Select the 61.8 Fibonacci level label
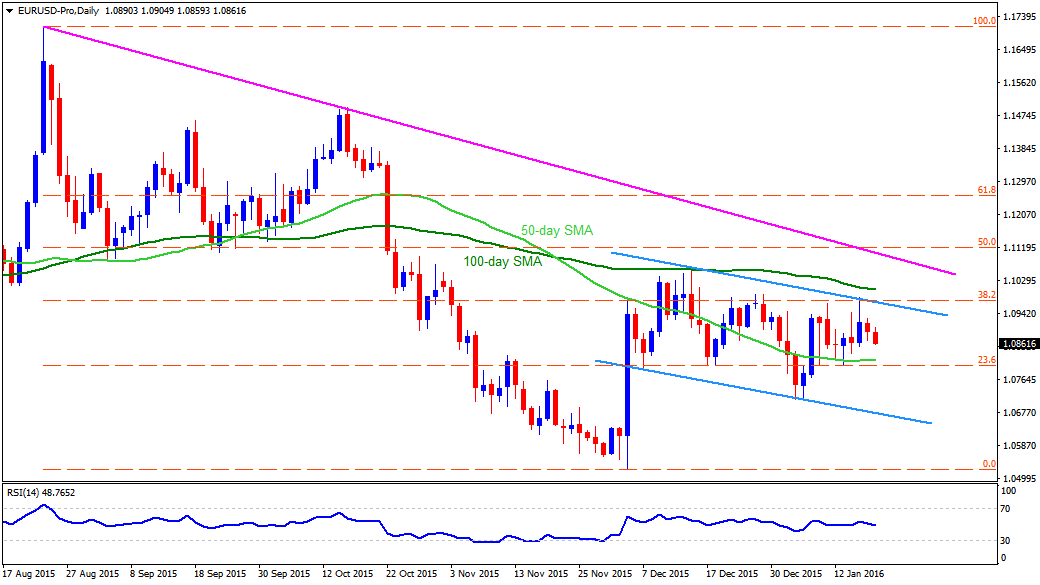 pyautogui.click(x=987, y=190)
